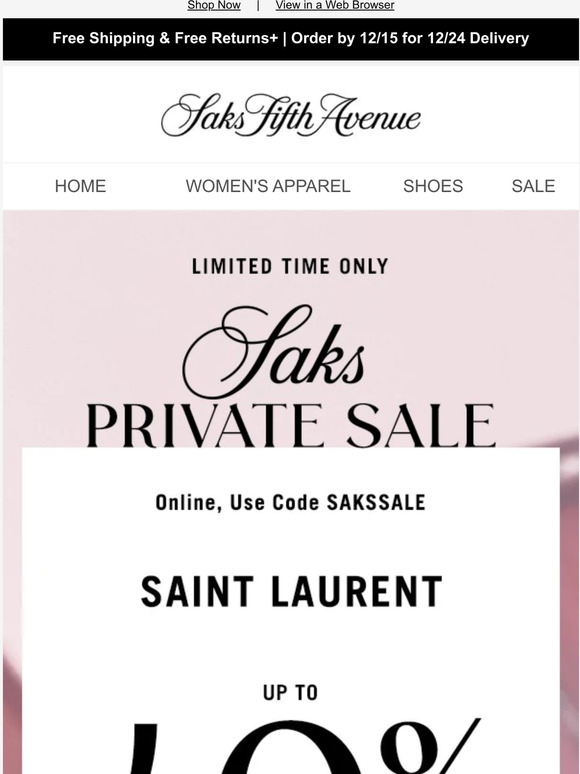This screenshot has height=774, width=580.
Task: Click the LIMITED TIME ONLY text
Action: point(290,267)
